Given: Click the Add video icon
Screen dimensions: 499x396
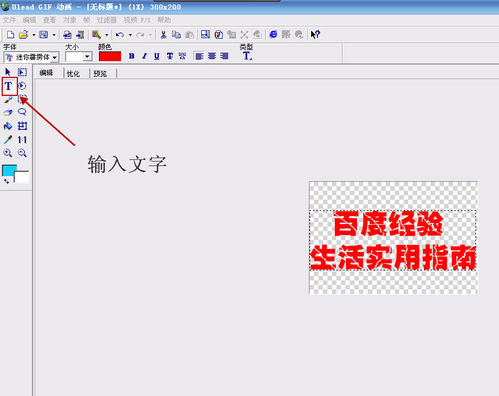Looking at the screenshot, I should click(x=80, y=34).
